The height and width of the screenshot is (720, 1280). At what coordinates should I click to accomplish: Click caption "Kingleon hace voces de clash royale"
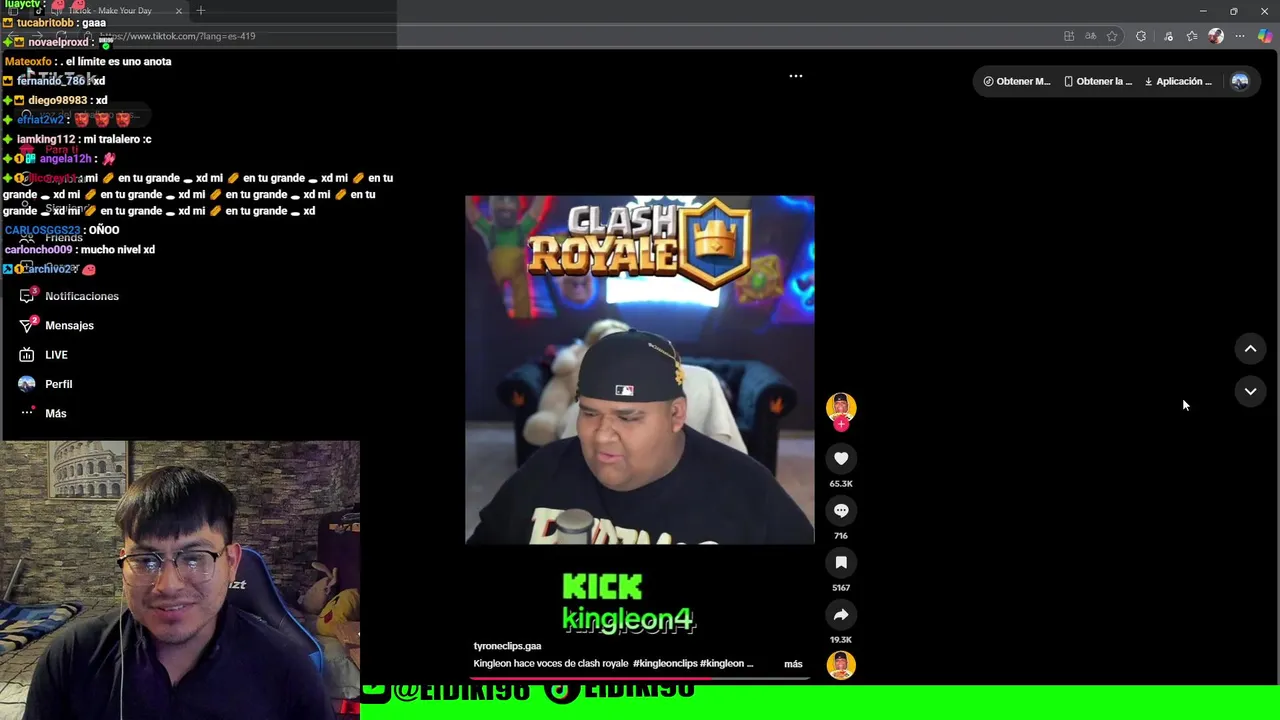[551, 664]
